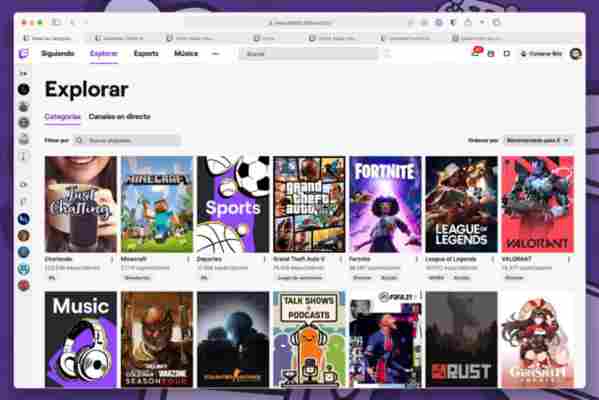Open the Rust category thumbnail
Screen dimensions: 599x400
(x=461, y=340)
